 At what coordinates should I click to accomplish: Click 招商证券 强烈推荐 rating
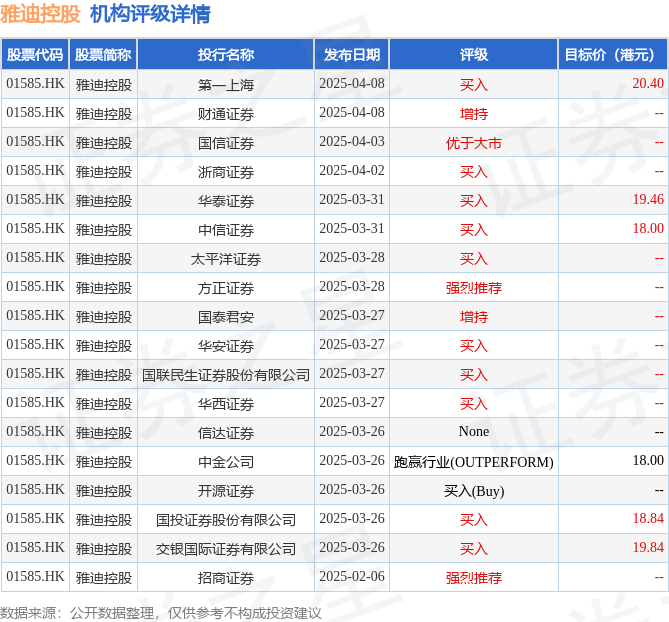tap(474, 578)
